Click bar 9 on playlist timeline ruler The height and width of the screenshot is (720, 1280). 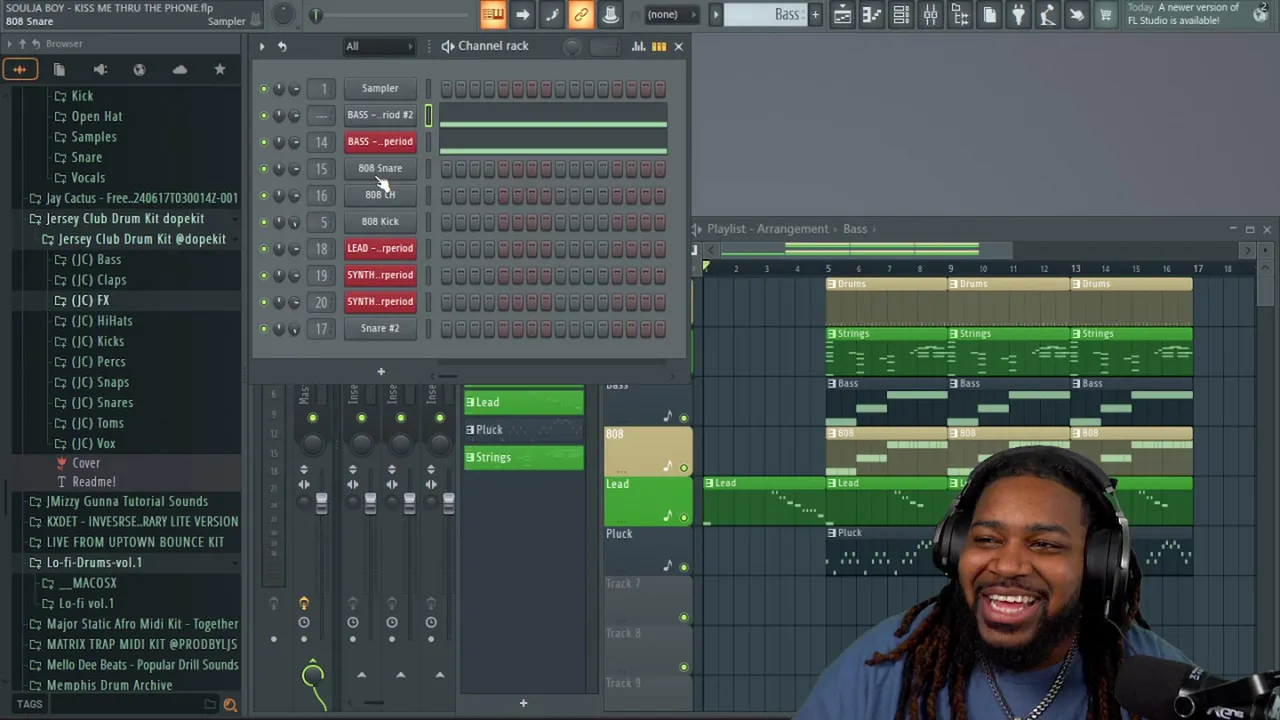click(950, 268)
